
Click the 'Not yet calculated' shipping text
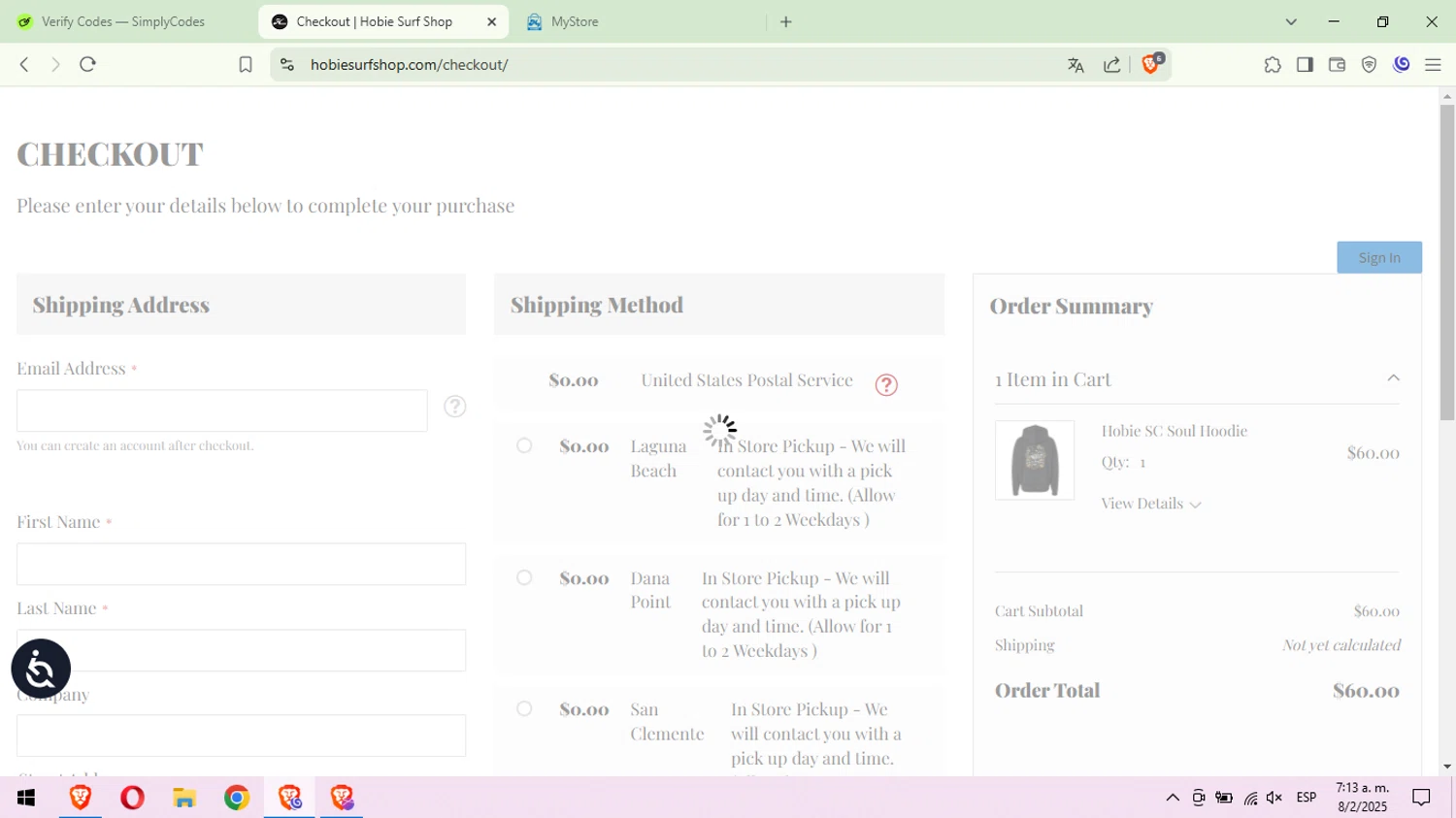click(x=1341, y=645)
